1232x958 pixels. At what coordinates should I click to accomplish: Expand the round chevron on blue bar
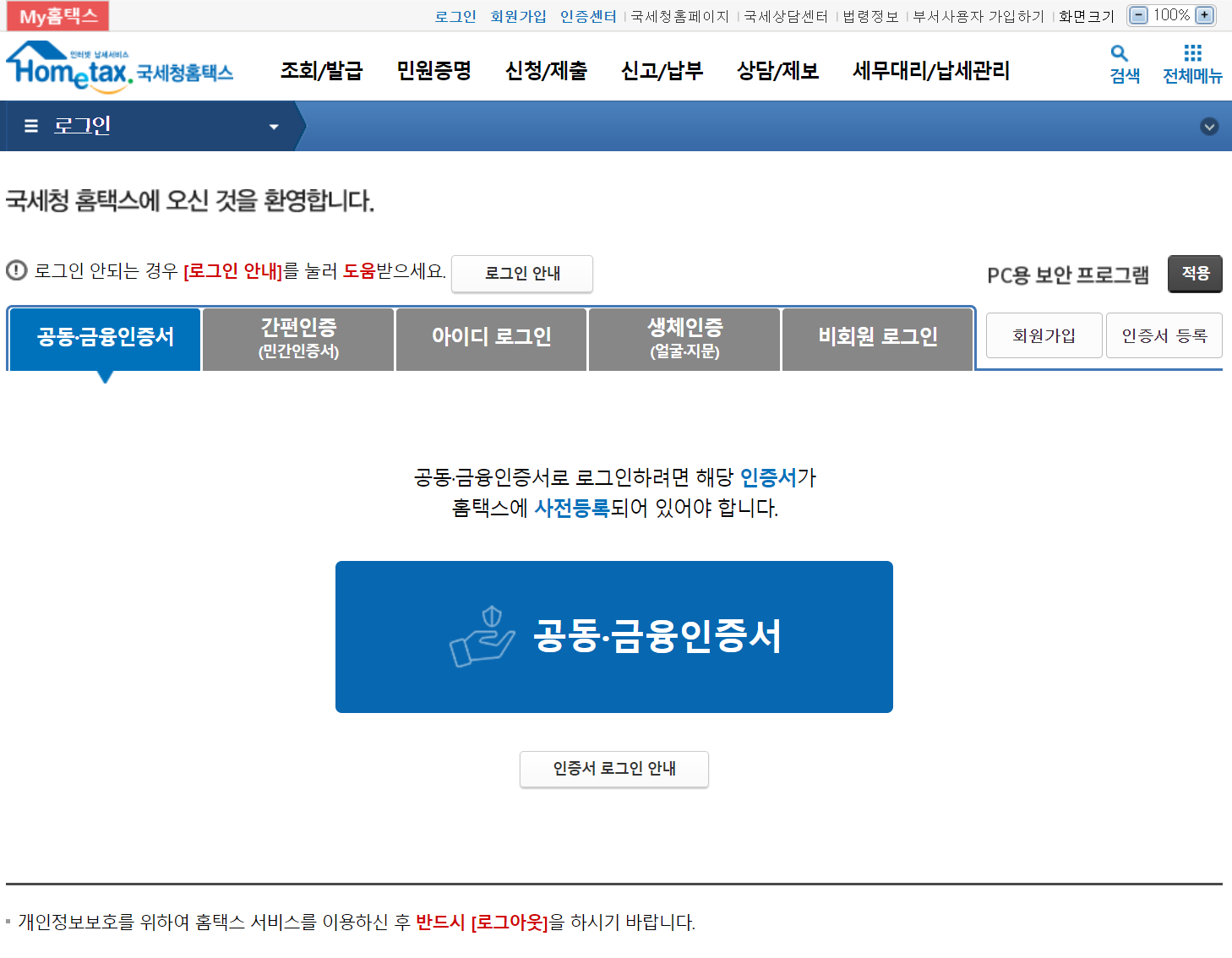pyautogui.click(x=1209, y=127)
